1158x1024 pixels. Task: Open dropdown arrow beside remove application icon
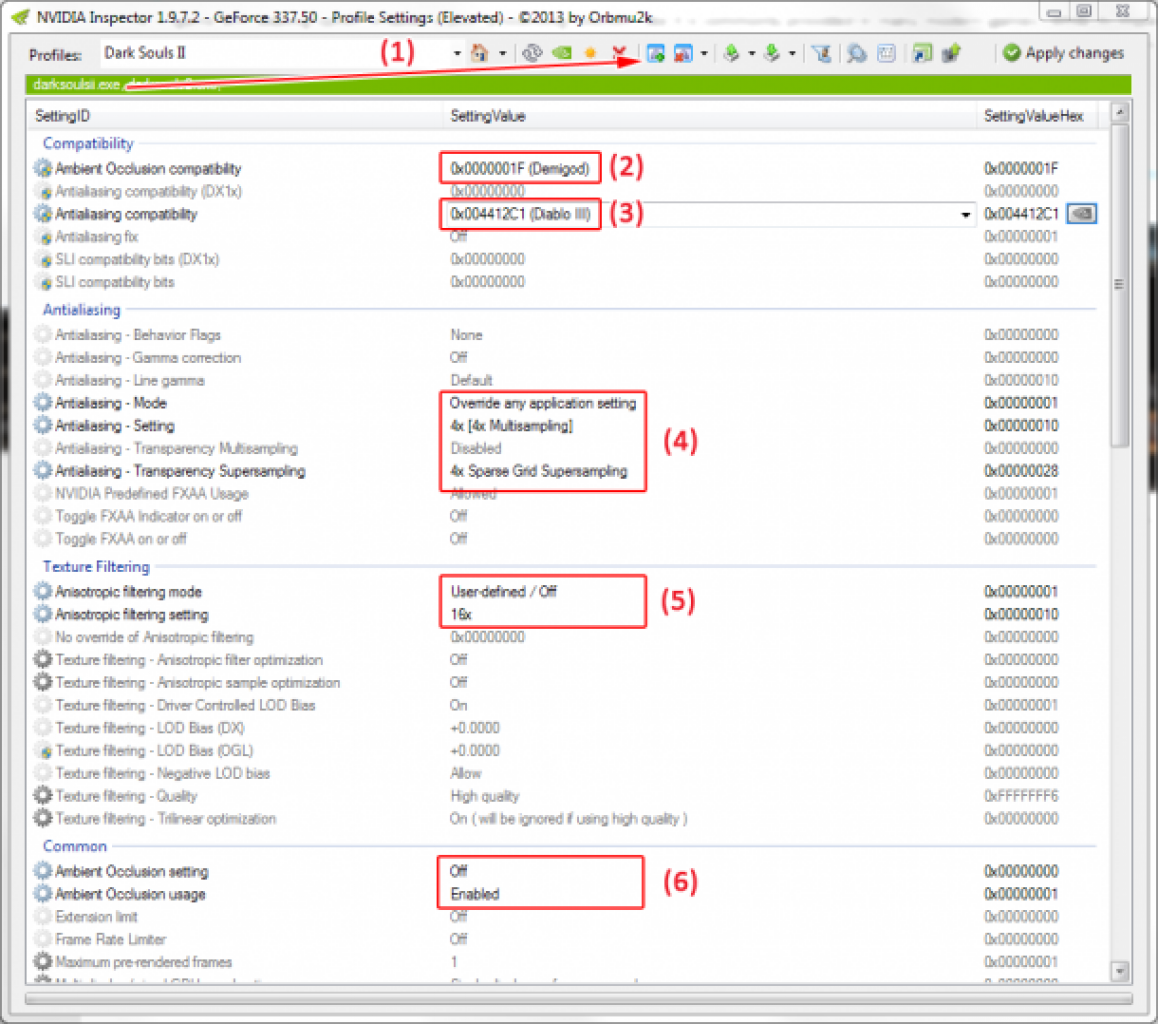[704, 53]
